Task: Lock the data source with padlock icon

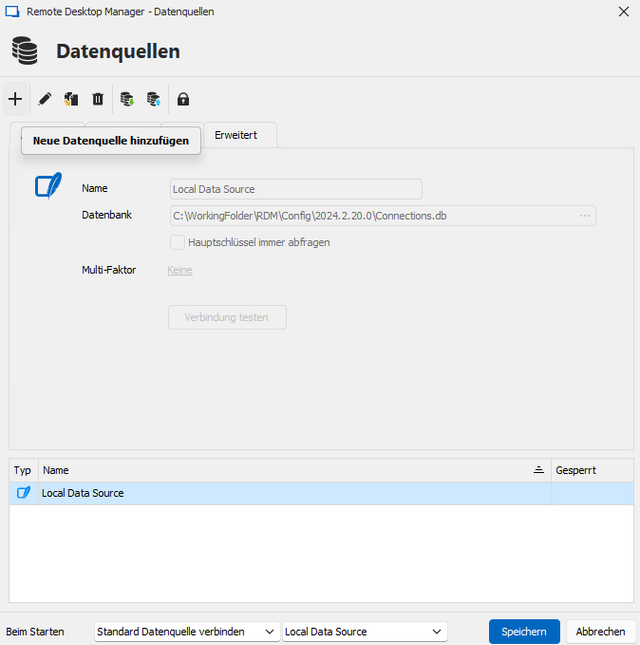Action: [183, 99]
